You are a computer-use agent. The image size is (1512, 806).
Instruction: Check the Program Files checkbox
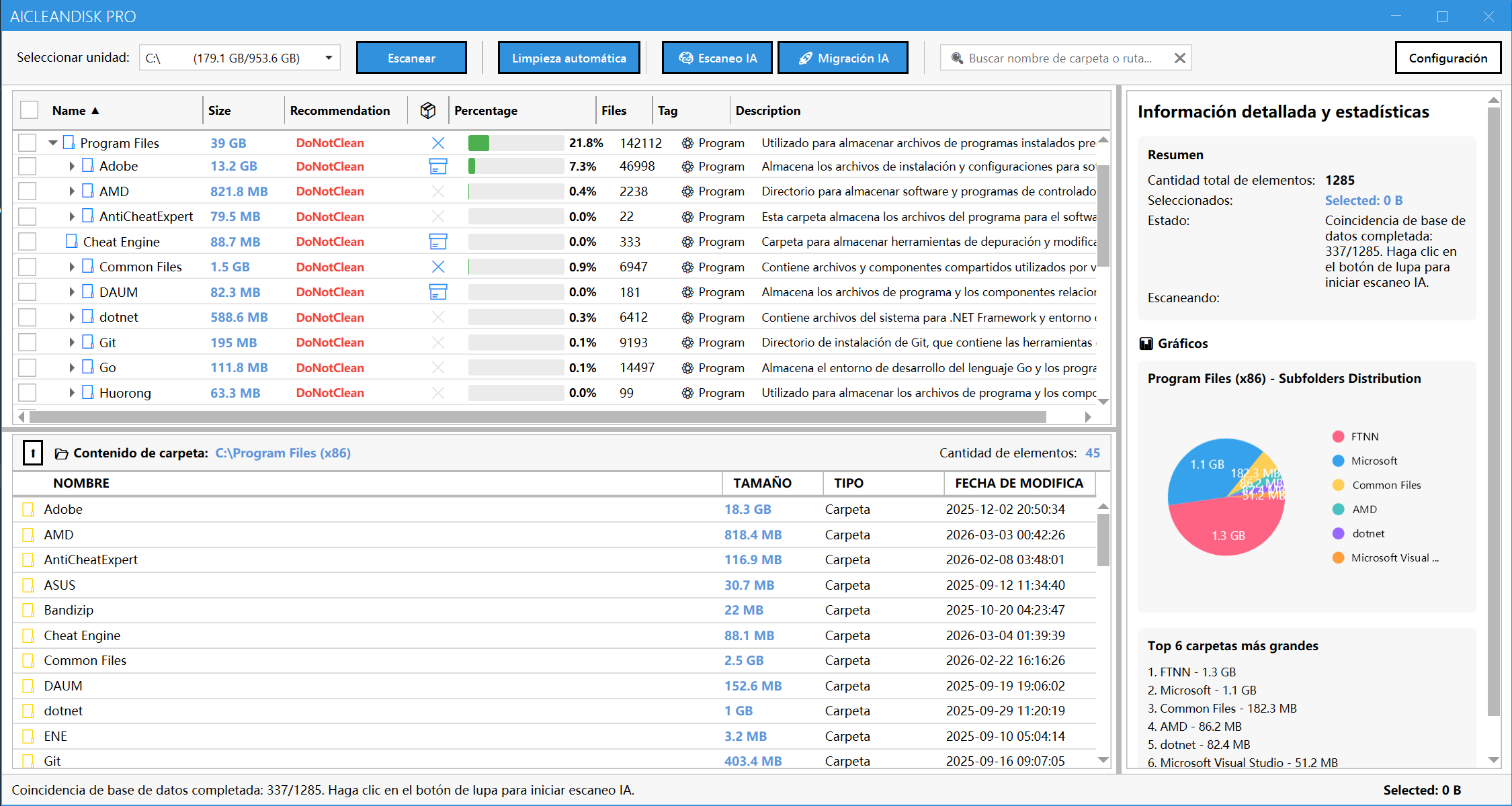coord(27,142)
